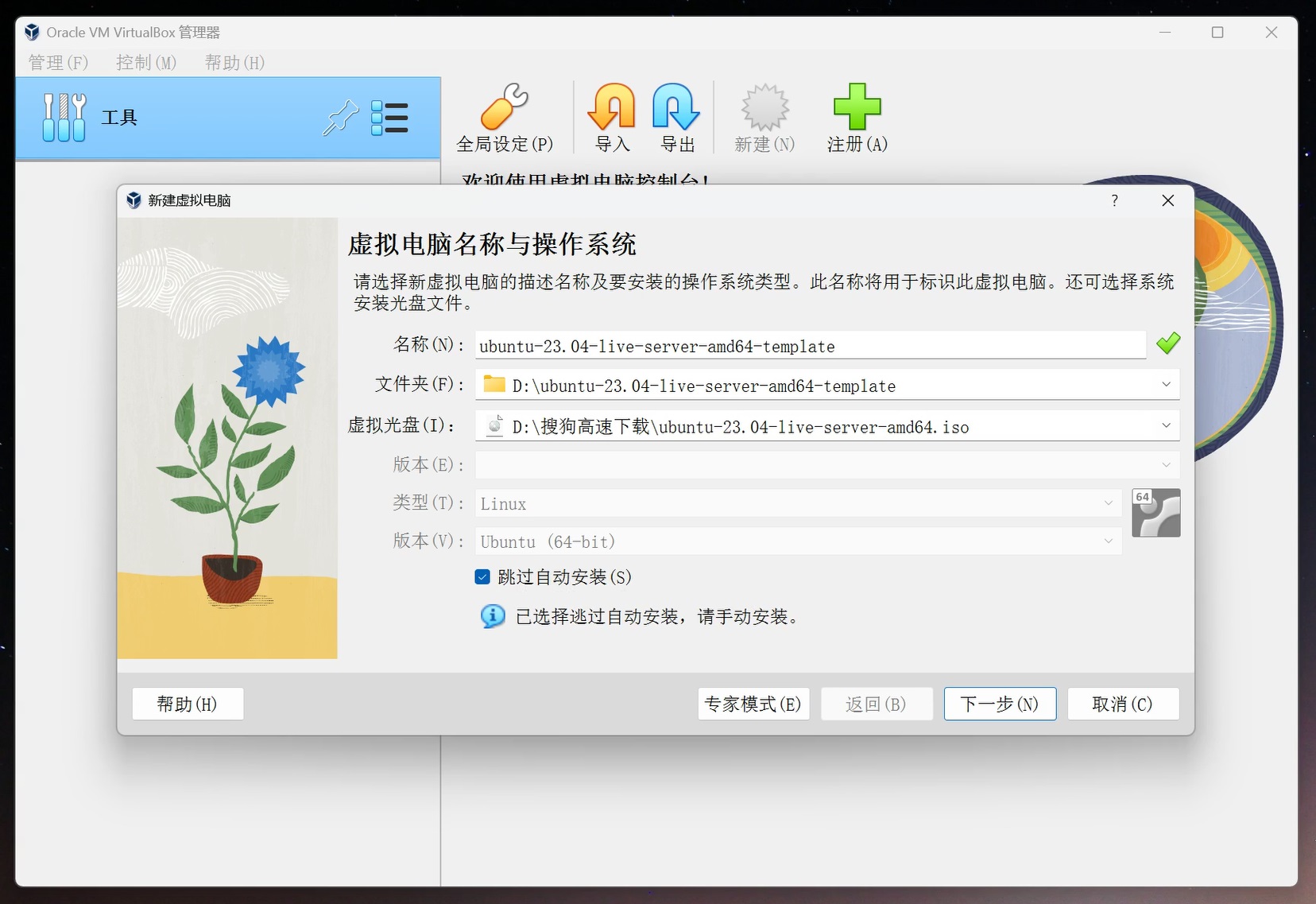
Task: Click the 虚拟光盘(I) field label
Action: point(402,425)
